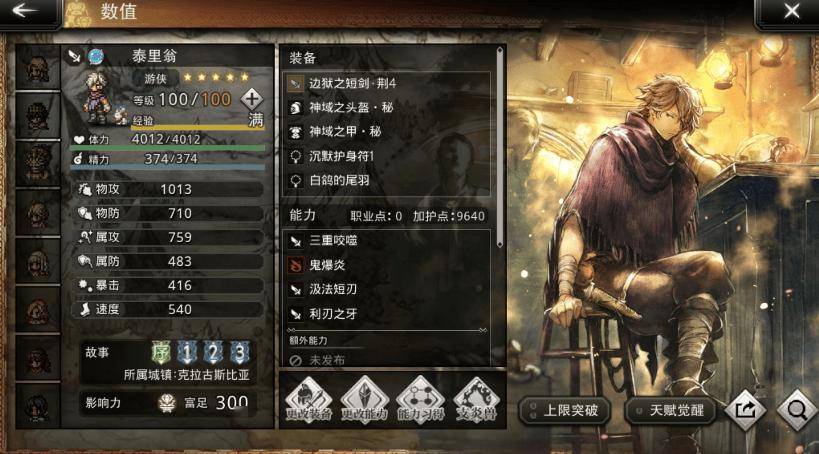Viewport: 819px width, 454px height.
Task: Click the magnifier zoom icon
Action: [x=797, y=410]
